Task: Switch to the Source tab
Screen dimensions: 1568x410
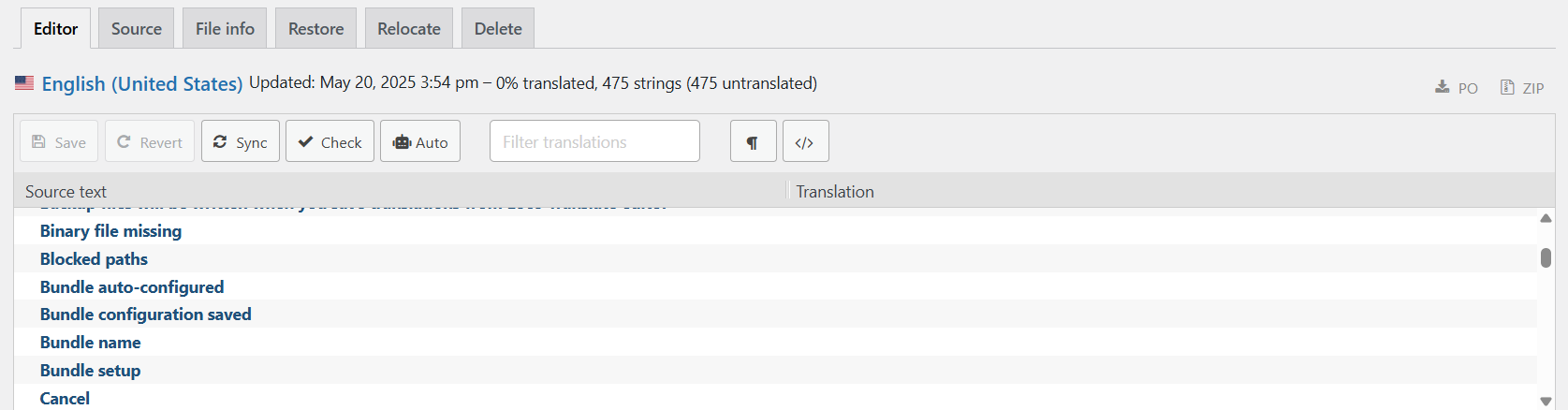Action: tap(137, 28)
